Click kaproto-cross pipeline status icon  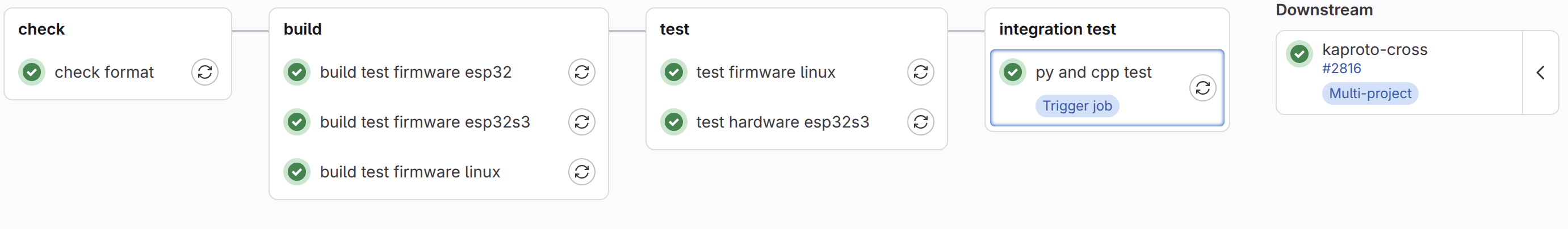(x=1299, y=54)
